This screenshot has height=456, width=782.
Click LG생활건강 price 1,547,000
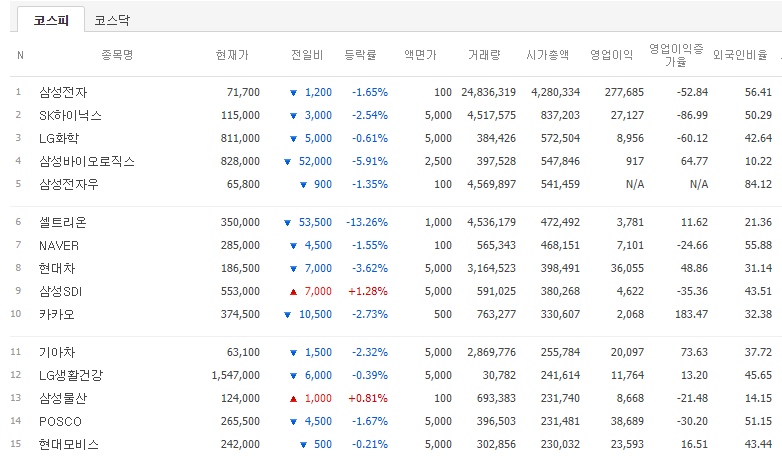tap(235, 375)
